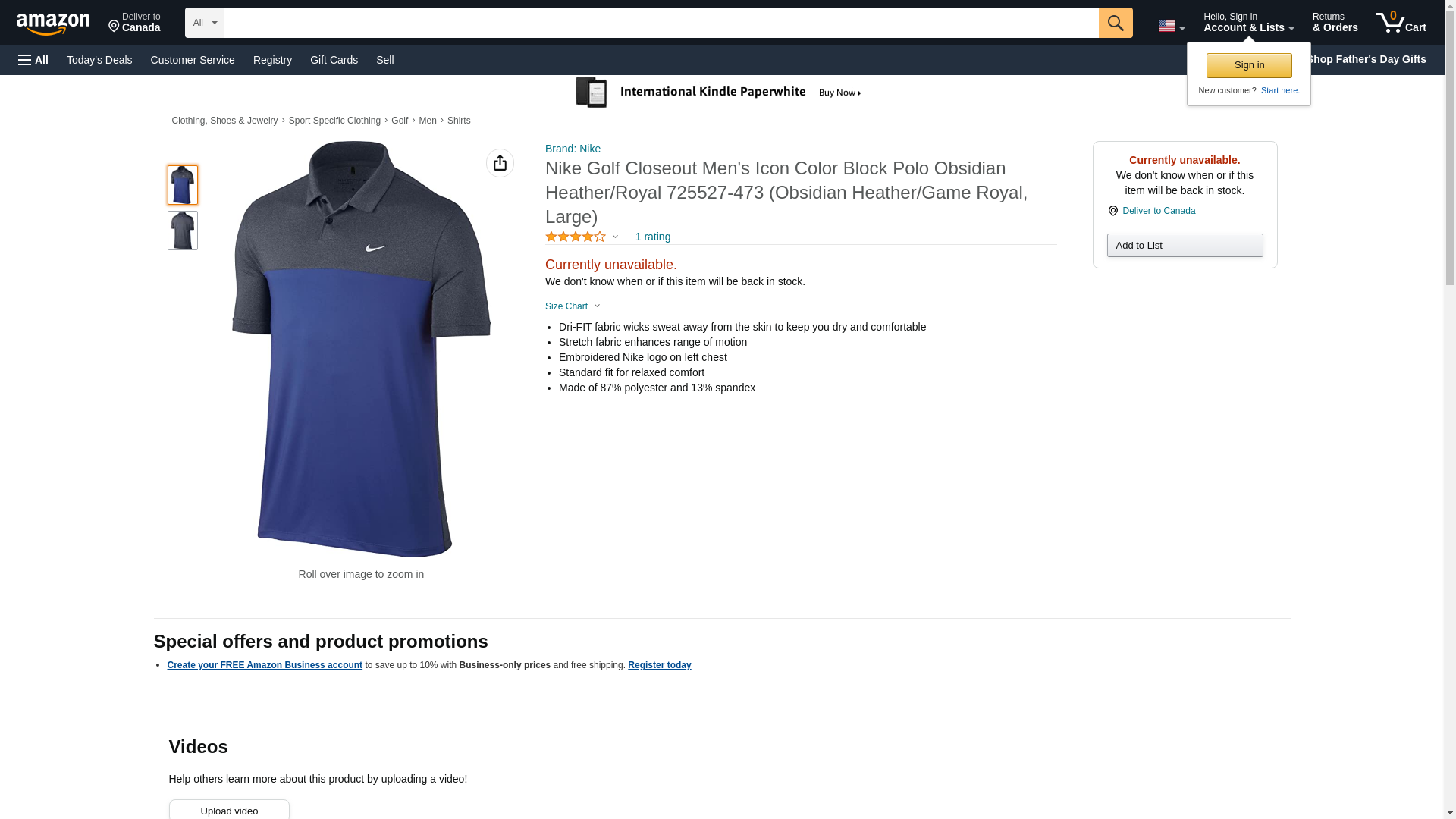1456x819 pixels.
Task: Open Today's Deals
Action: click(99, 60)
